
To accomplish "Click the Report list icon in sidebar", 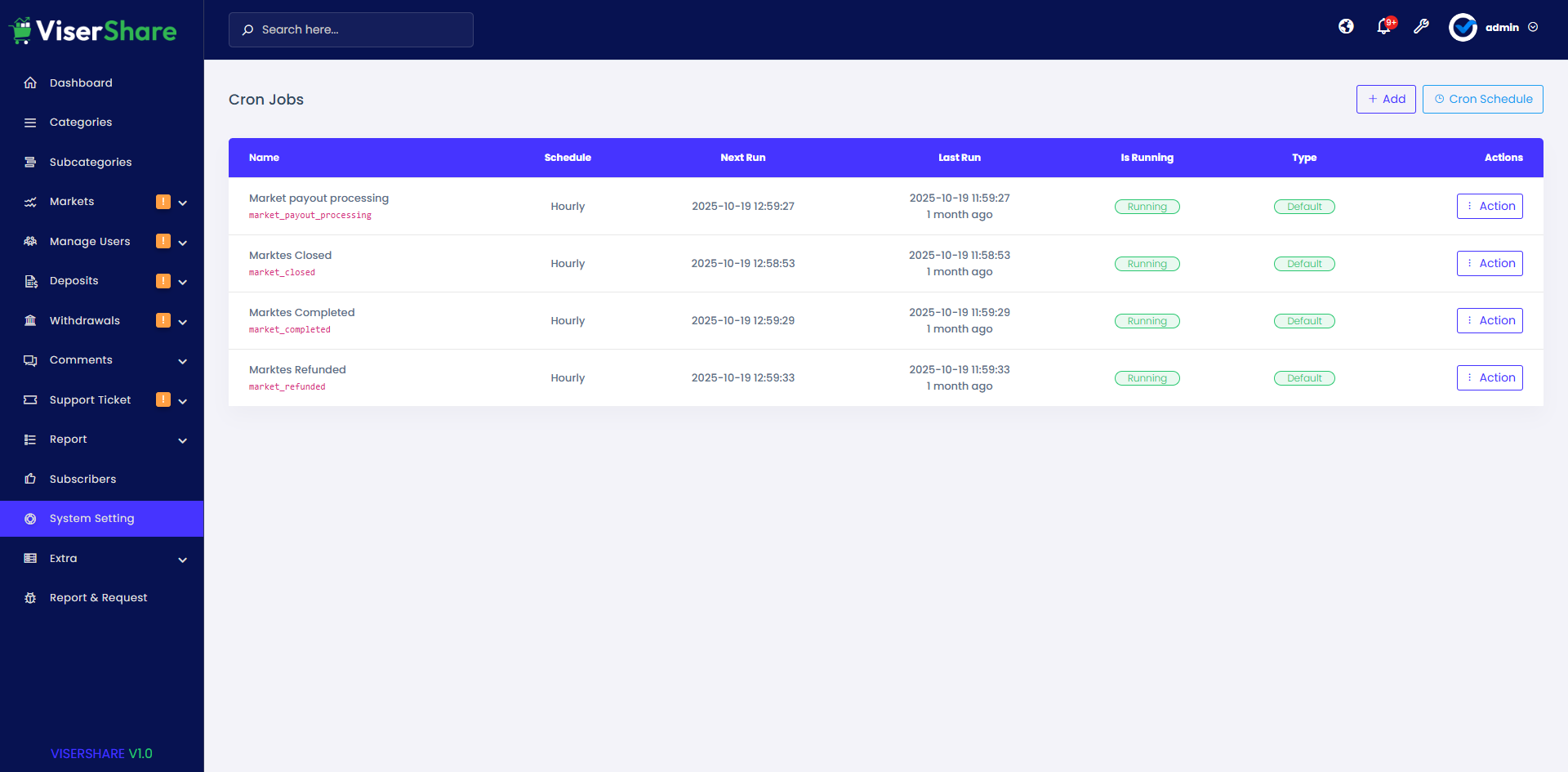I will tap(30, 440).
